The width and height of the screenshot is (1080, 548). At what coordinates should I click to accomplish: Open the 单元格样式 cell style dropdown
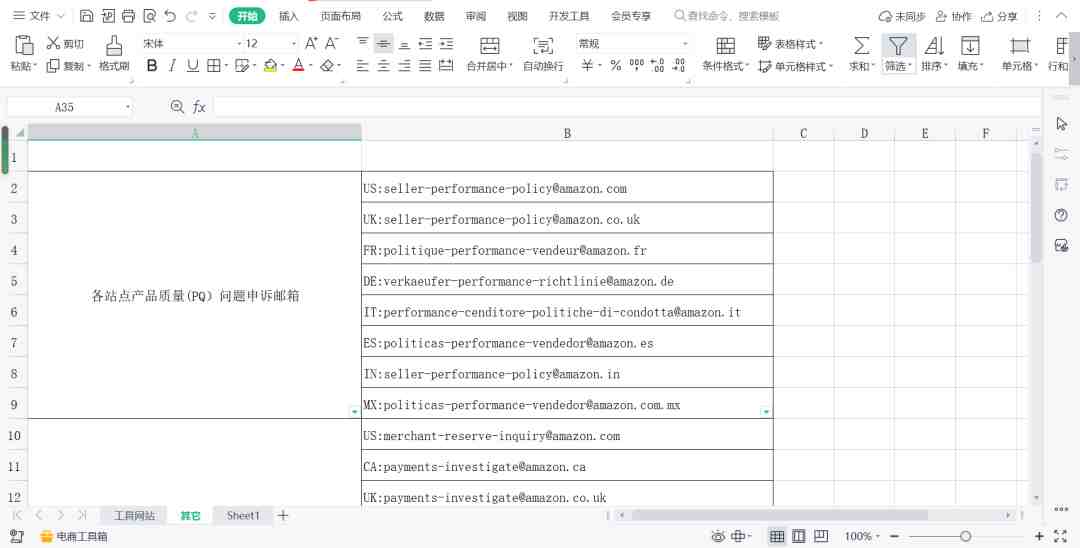(796, 66)
